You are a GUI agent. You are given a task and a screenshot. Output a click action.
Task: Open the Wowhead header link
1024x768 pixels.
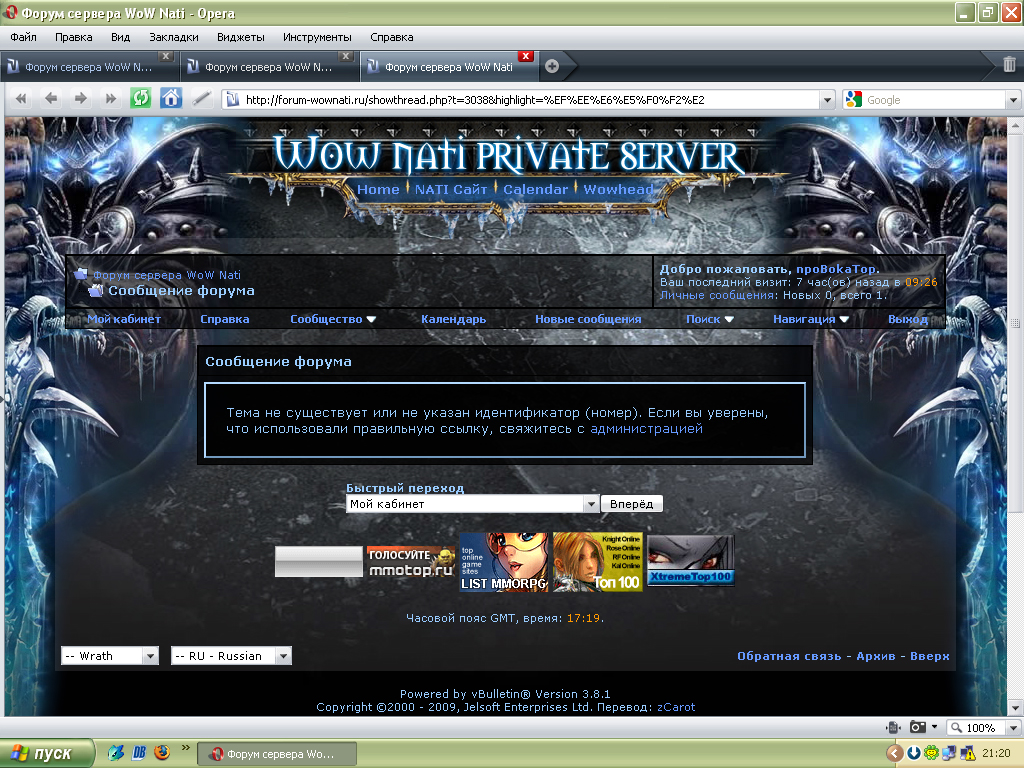click(618, 189)
